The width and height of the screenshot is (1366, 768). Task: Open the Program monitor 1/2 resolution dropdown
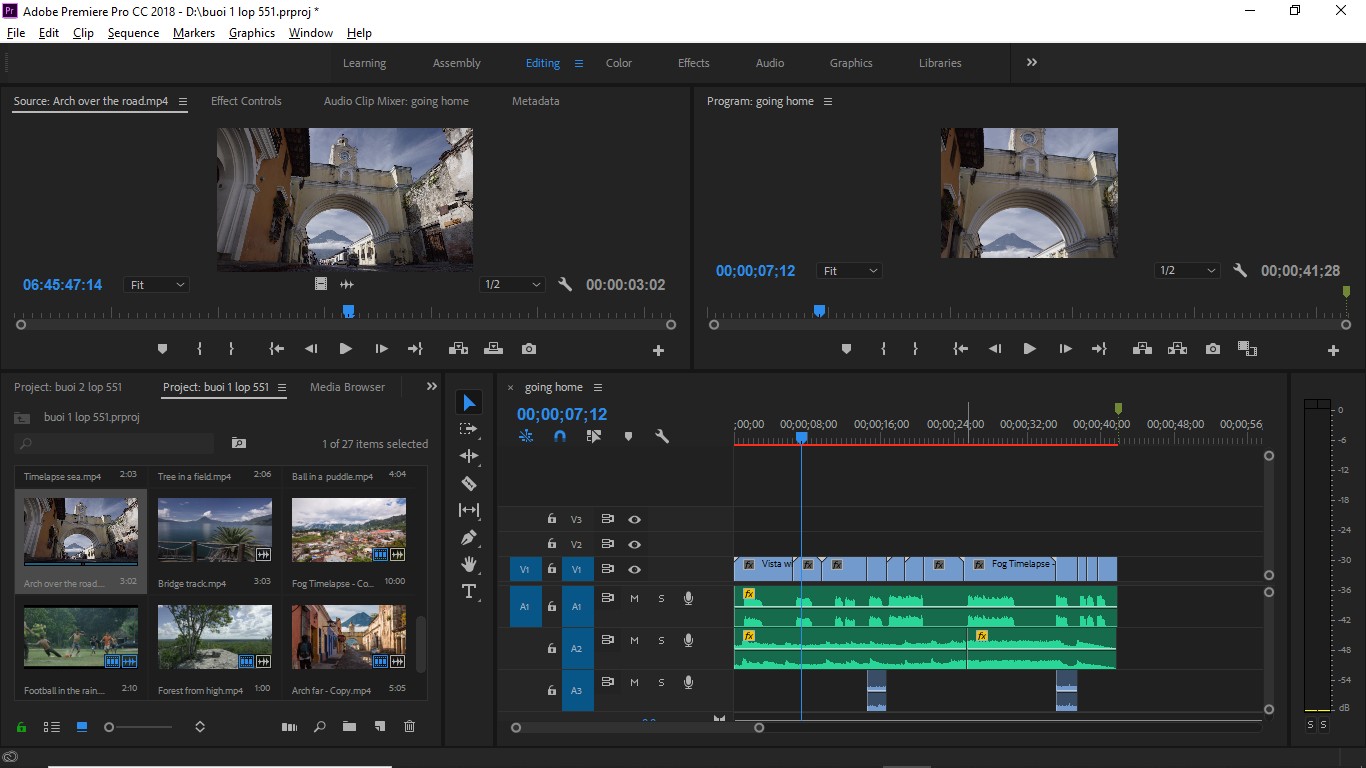pos(1187,271)
